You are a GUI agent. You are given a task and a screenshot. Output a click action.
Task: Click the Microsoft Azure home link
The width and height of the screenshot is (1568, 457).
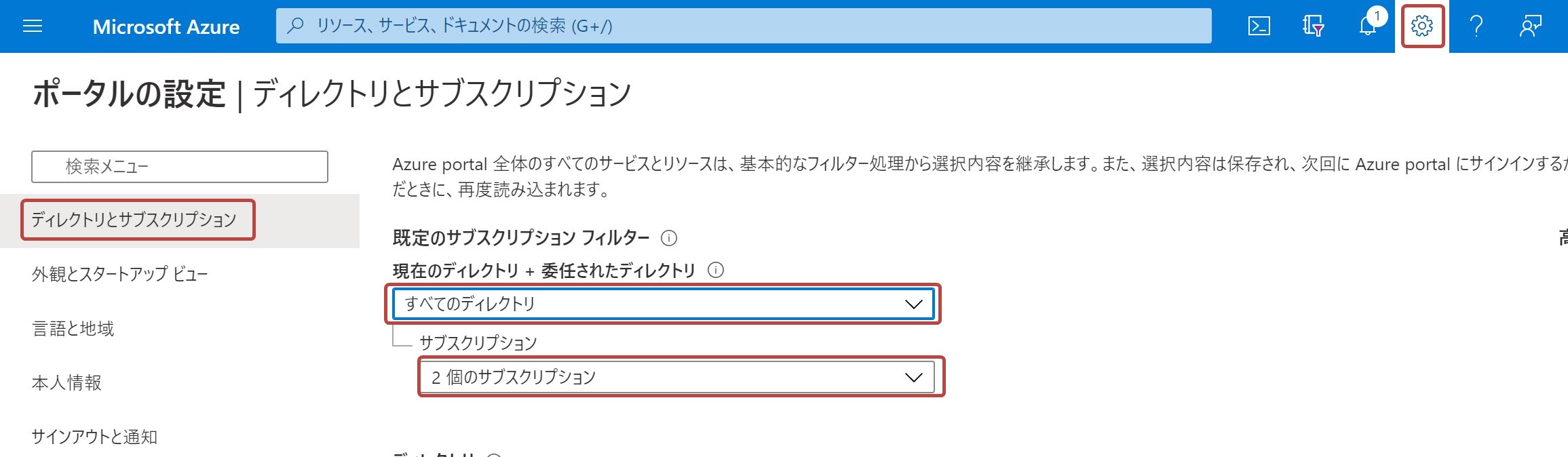pos(167,27)
